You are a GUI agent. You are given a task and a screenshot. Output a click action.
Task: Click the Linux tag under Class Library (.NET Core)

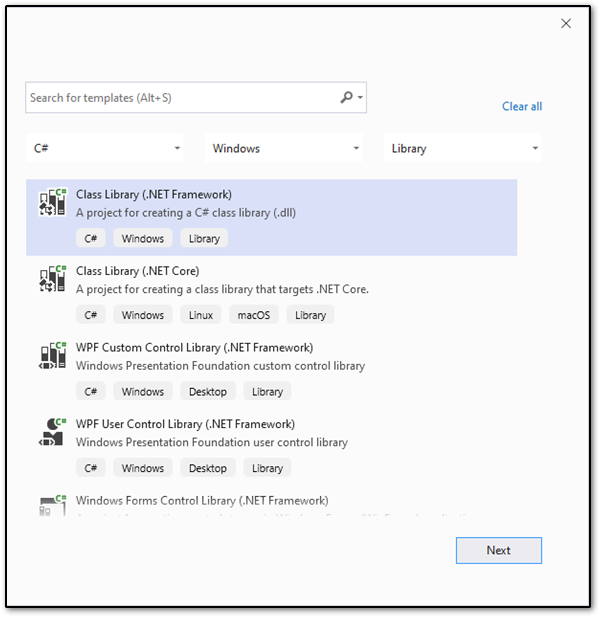coord(201,315)
